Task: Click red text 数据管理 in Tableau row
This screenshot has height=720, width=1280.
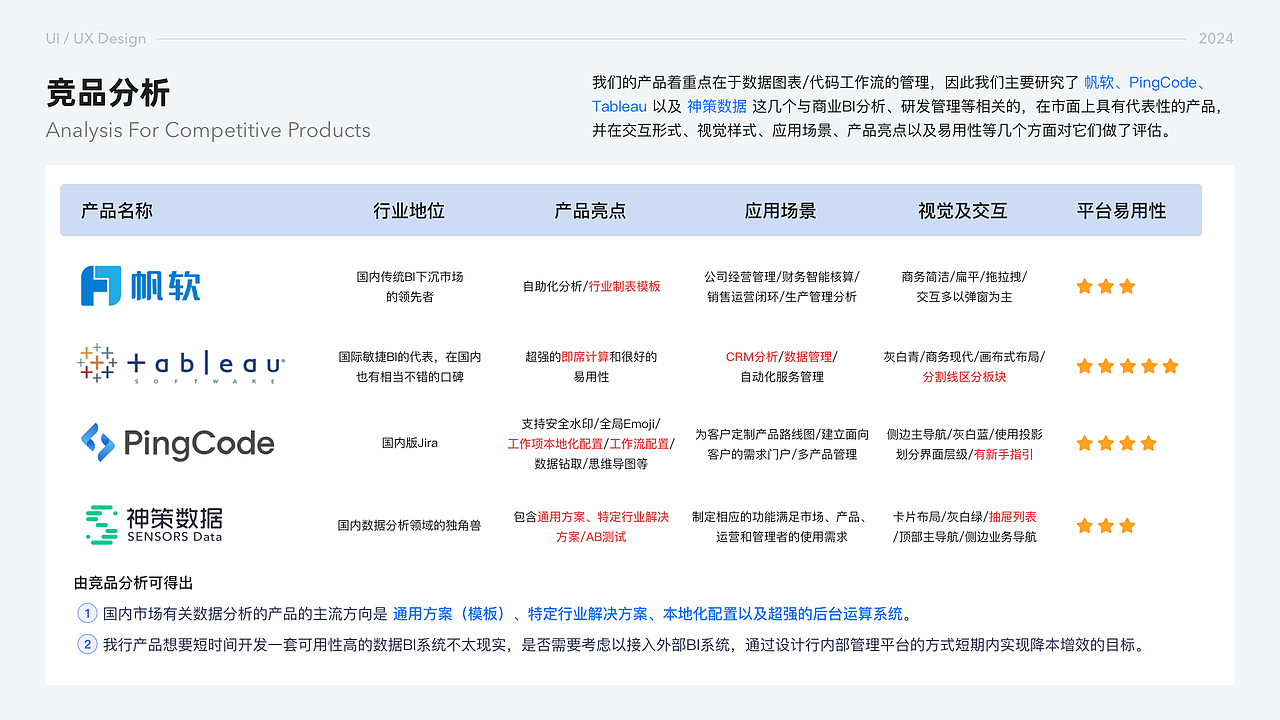Action: click(x=808, y=357)
